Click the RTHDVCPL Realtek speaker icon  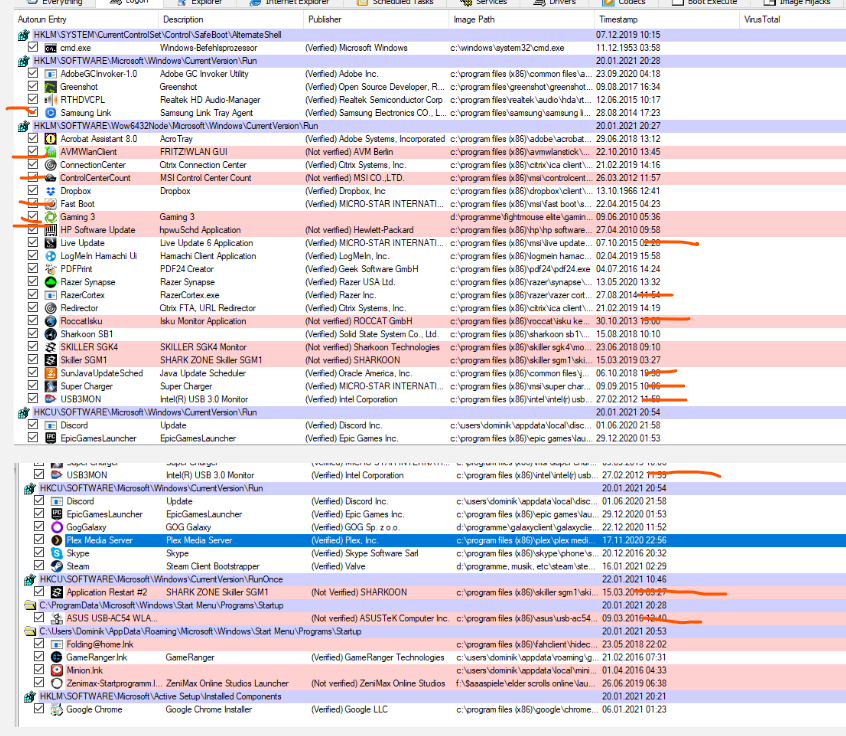(x=50, y=100)
